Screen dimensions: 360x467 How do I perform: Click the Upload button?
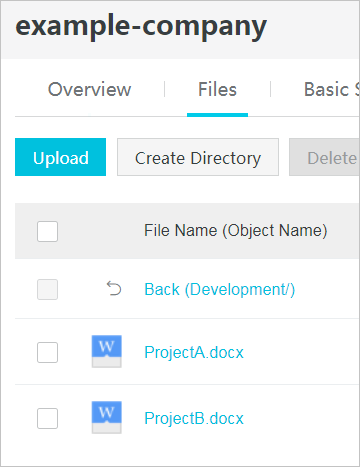(x=60, y=157)
